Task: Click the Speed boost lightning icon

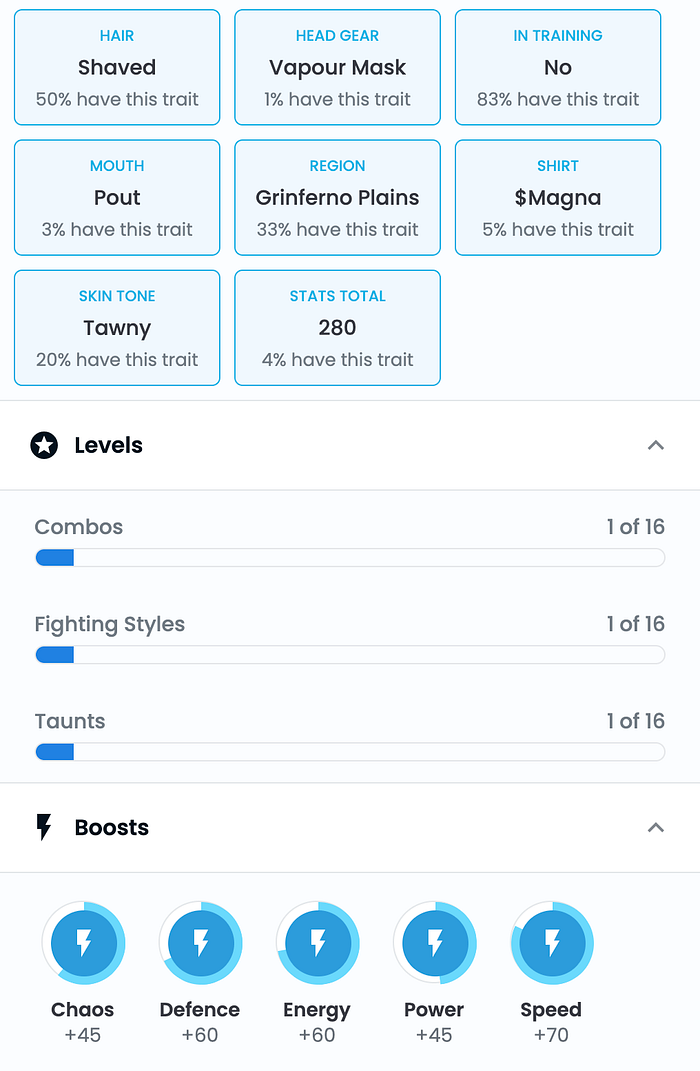Action: coord(552,943)
